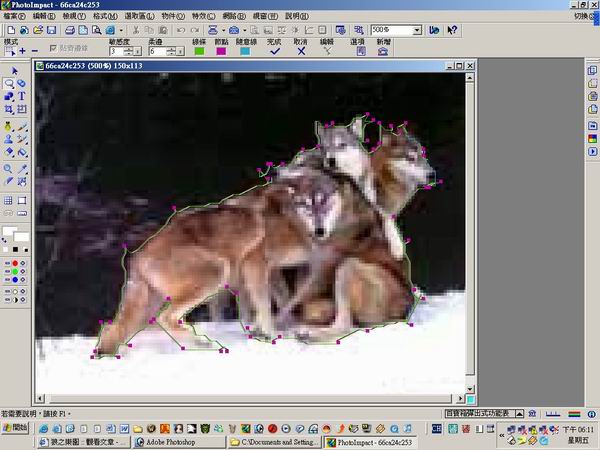
Task: Select the Clone stamp tool
Action: [8, 139]
